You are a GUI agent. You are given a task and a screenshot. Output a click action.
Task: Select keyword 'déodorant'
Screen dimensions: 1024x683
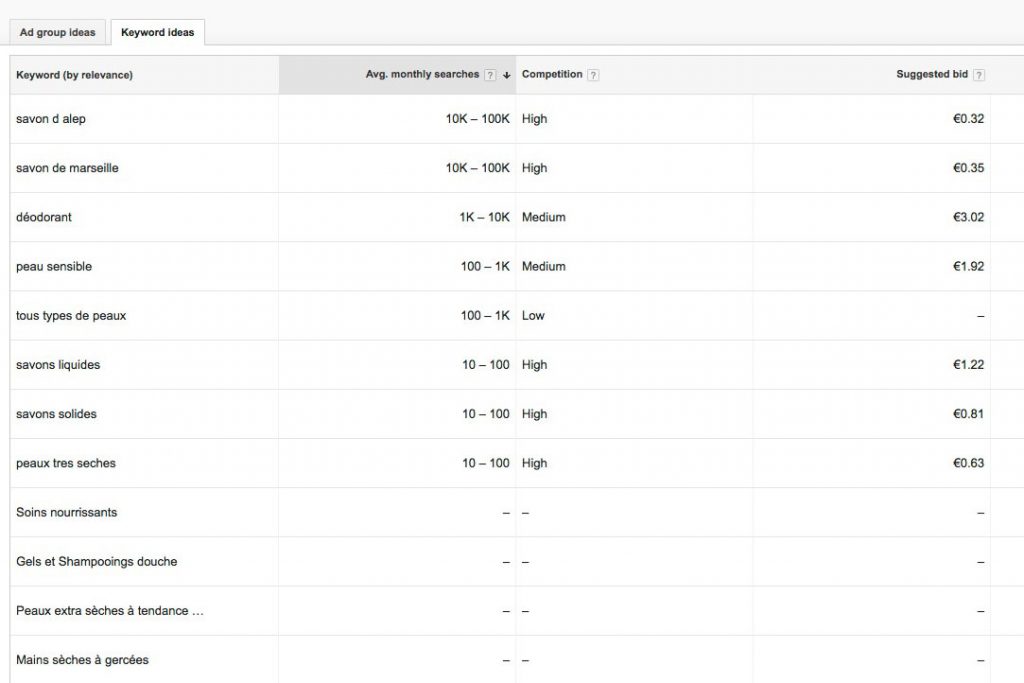click(x=44, y=217)
